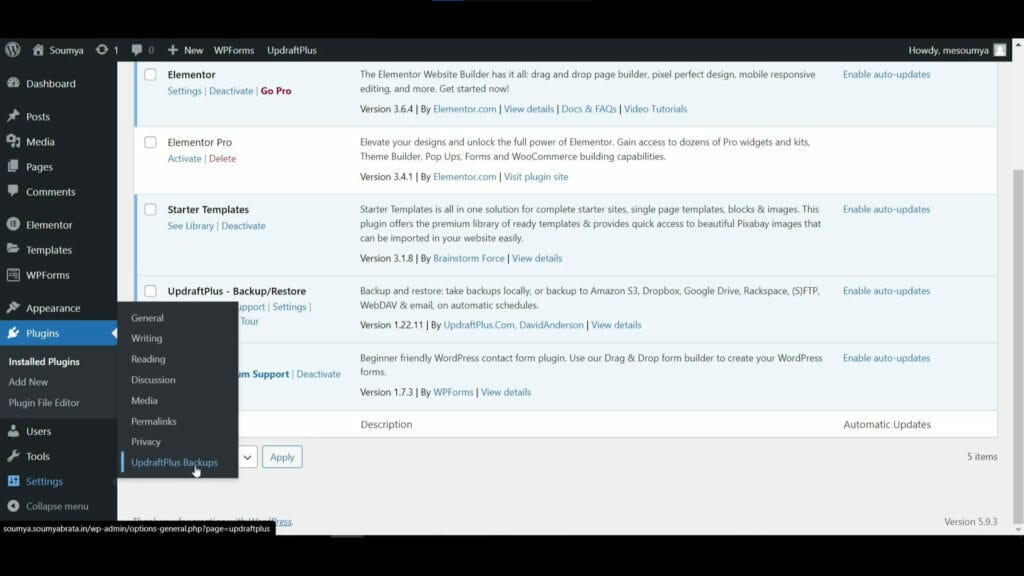Select Reading in Settings flyout
1024x576 pixels.
(x=148, y=359)
